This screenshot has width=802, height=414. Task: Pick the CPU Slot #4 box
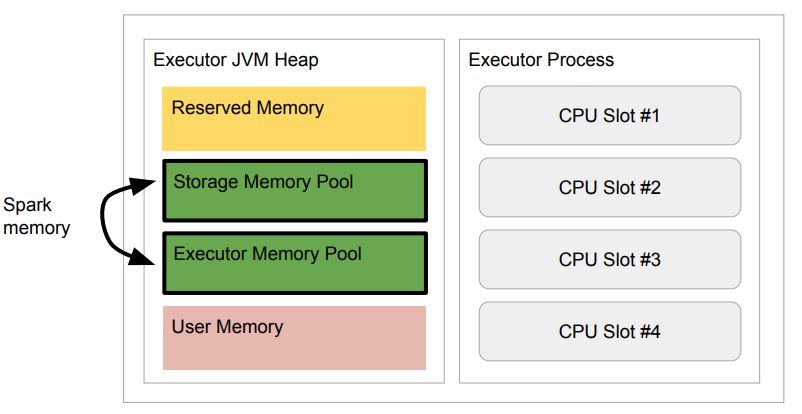[x=609, y=331]
